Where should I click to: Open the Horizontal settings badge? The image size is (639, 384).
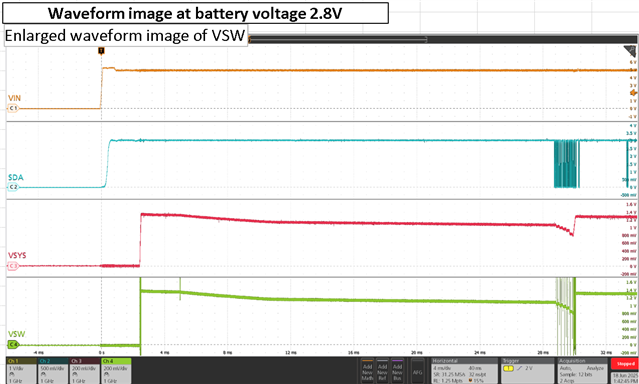point(464,371)
